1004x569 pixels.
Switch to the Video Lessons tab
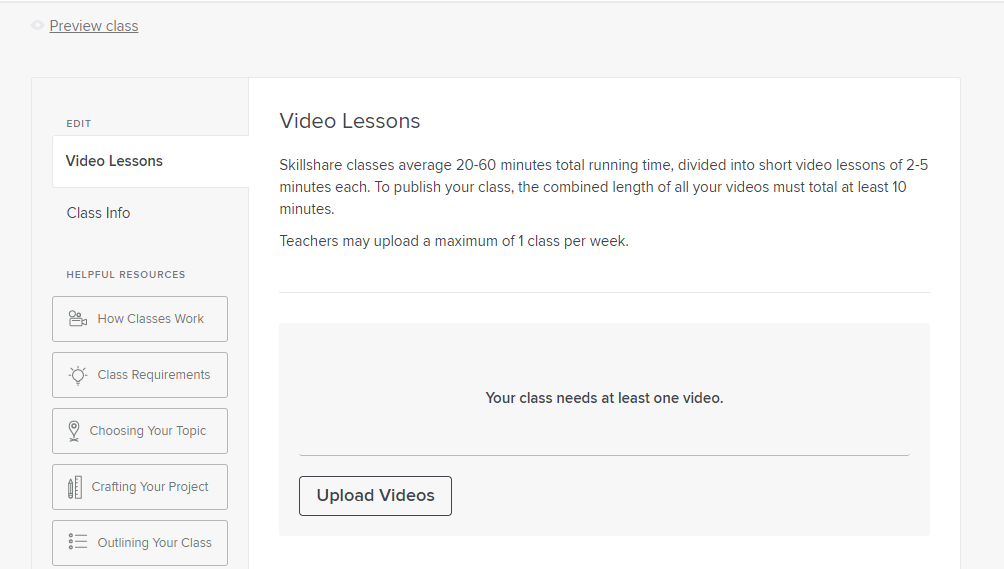click(x=114, y=161)
